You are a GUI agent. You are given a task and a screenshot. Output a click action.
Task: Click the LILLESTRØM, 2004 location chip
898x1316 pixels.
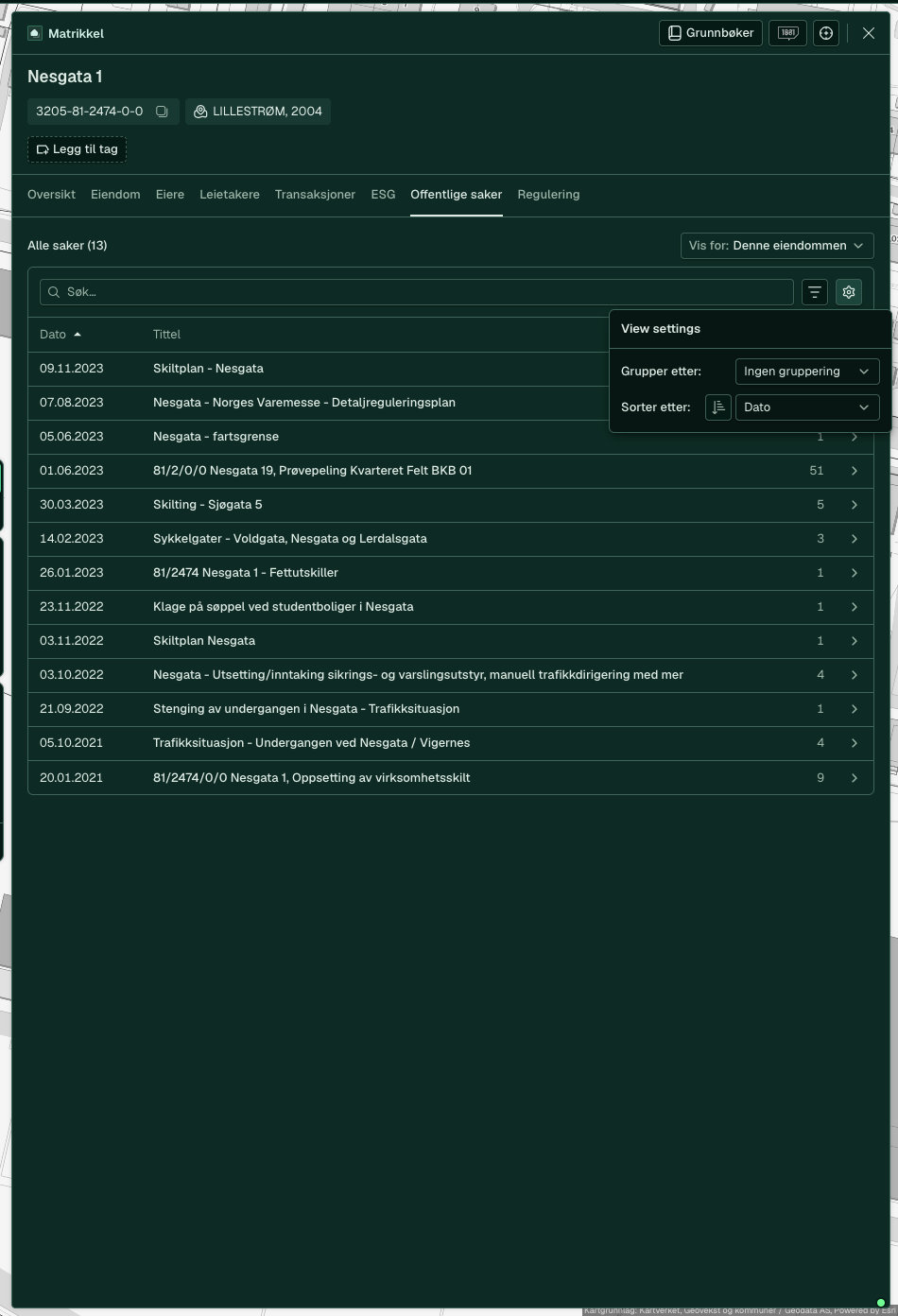(x=258, y=112)
